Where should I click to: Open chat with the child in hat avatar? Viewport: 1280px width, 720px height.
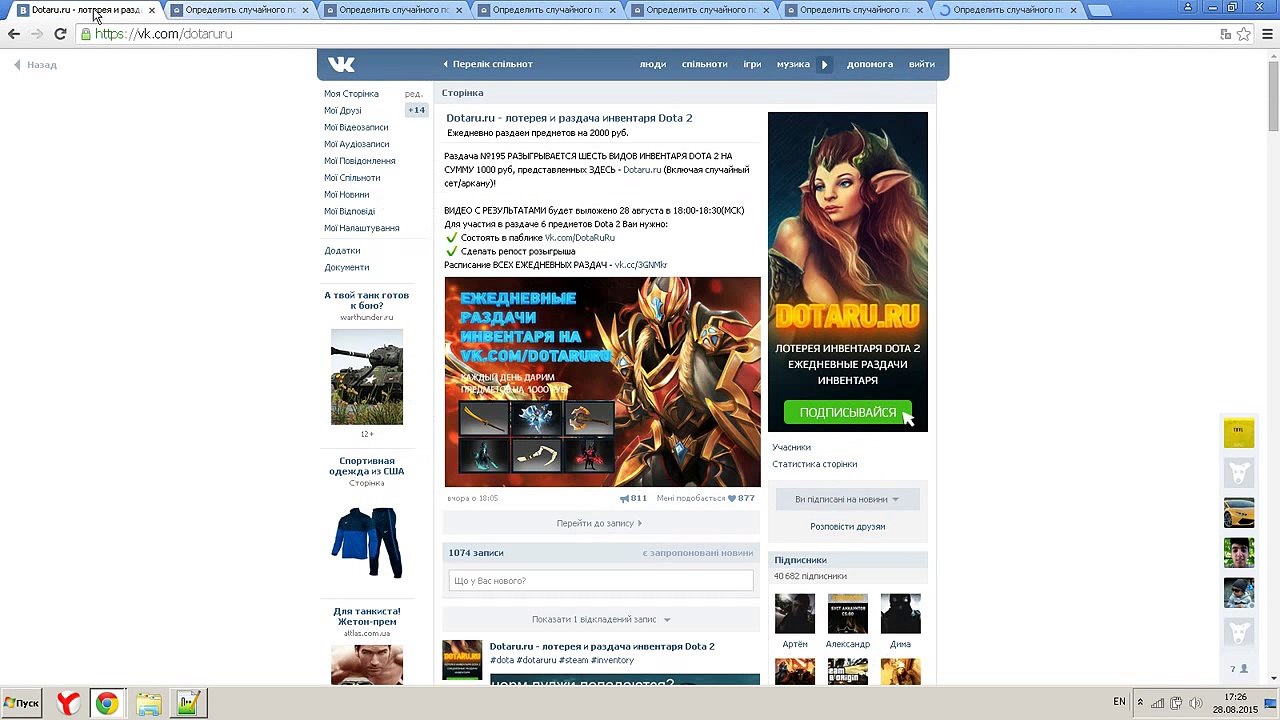point(1239,593)
